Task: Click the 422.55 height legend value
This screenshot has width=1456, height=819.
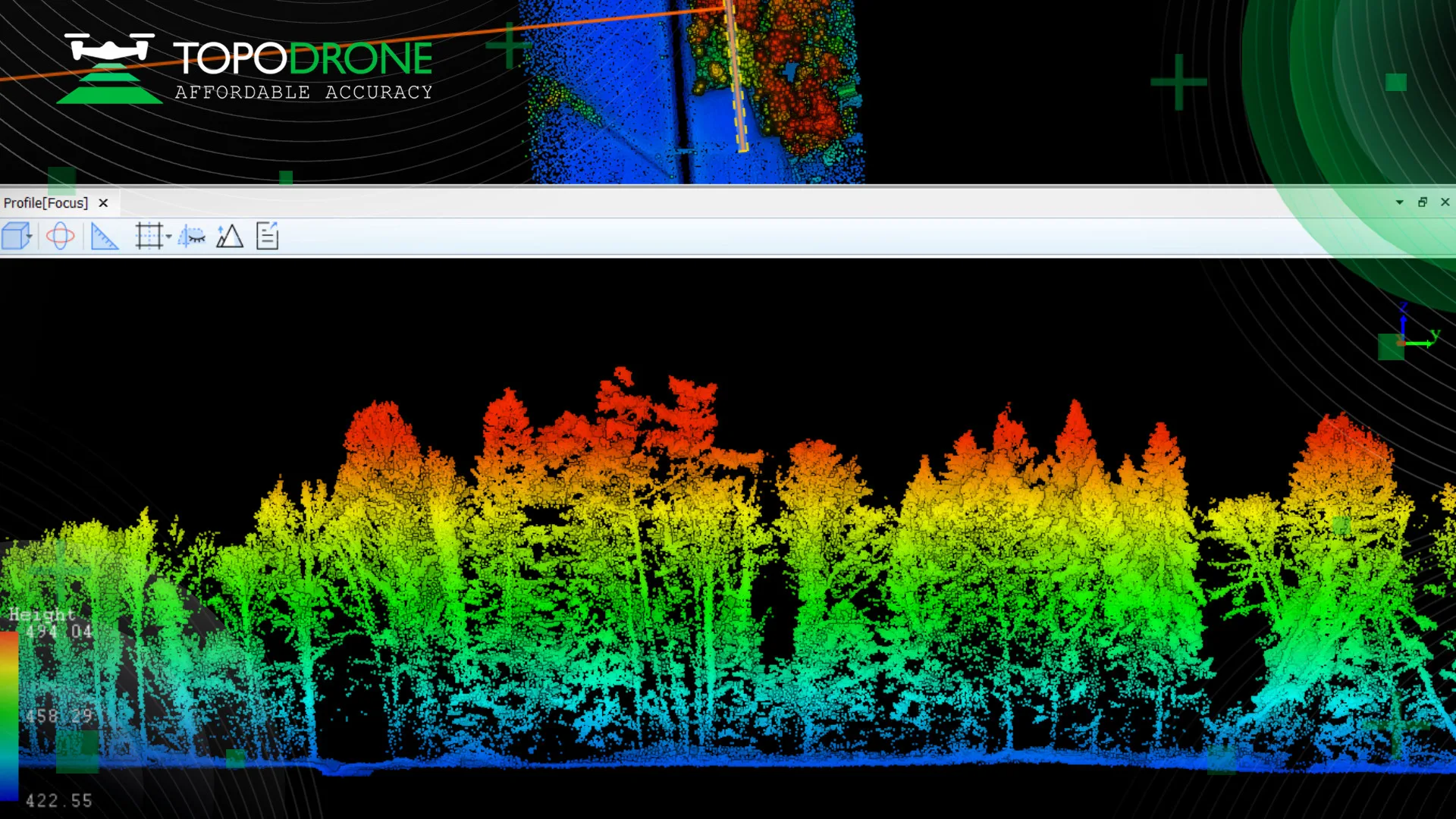Action: coord(59,801)
